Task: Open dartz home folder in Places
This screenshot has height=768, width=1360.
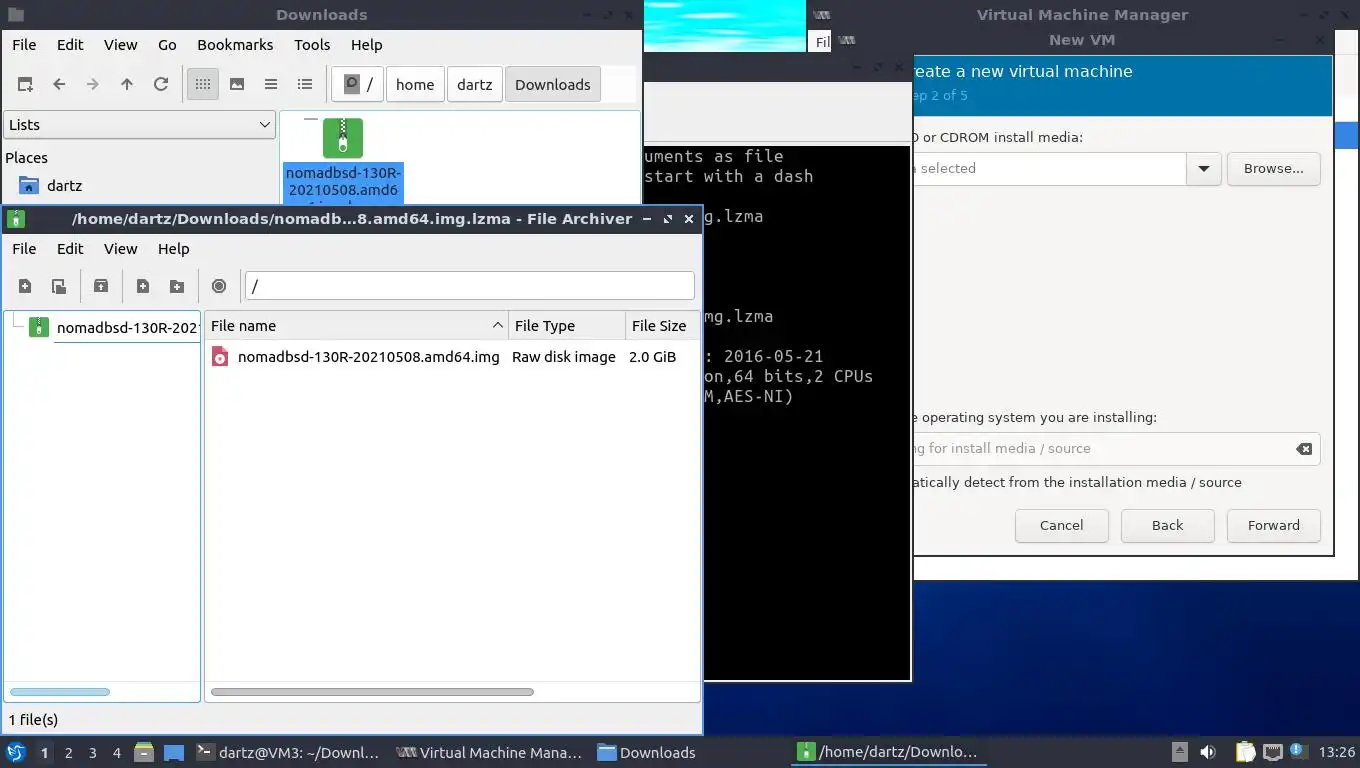Action: pyautogui.click(x=64, y=186)
